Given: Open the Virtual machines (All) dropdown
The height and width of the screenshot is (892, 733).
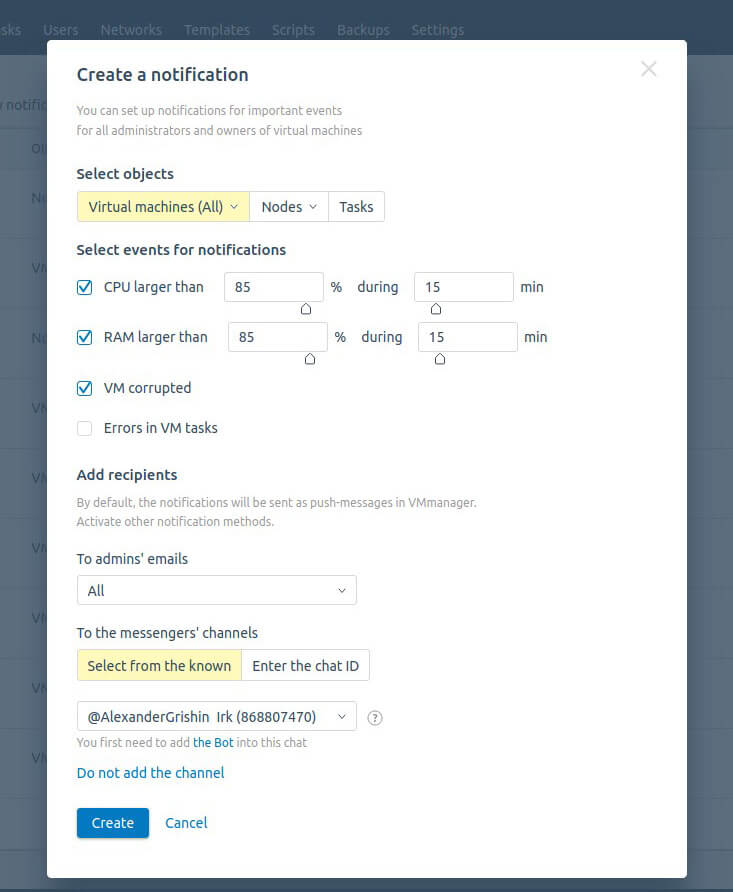Looking at the screenshot, I should pos(163,207).
